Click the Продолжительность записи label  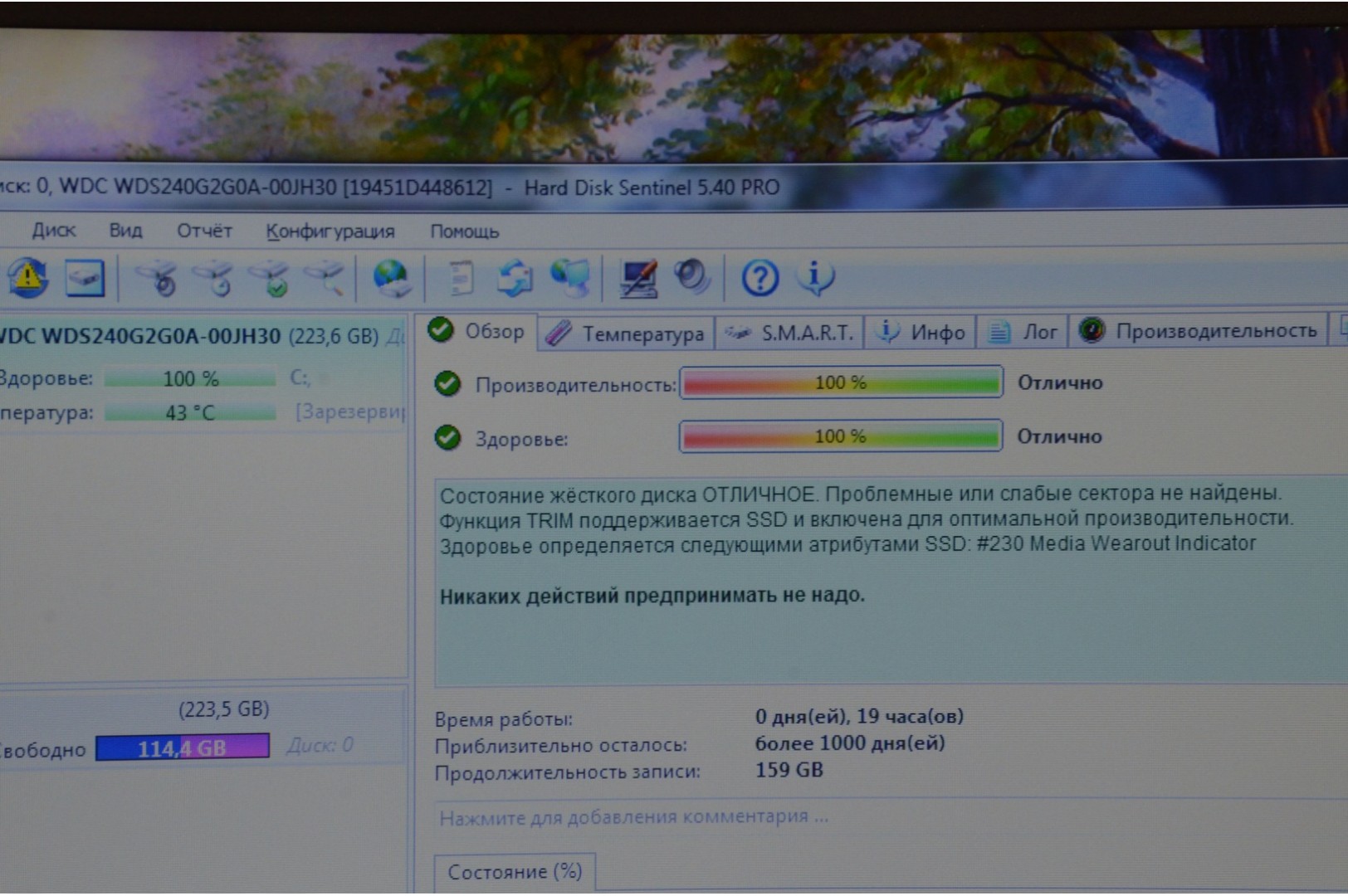pyautogui.click(x=568, y=772)
